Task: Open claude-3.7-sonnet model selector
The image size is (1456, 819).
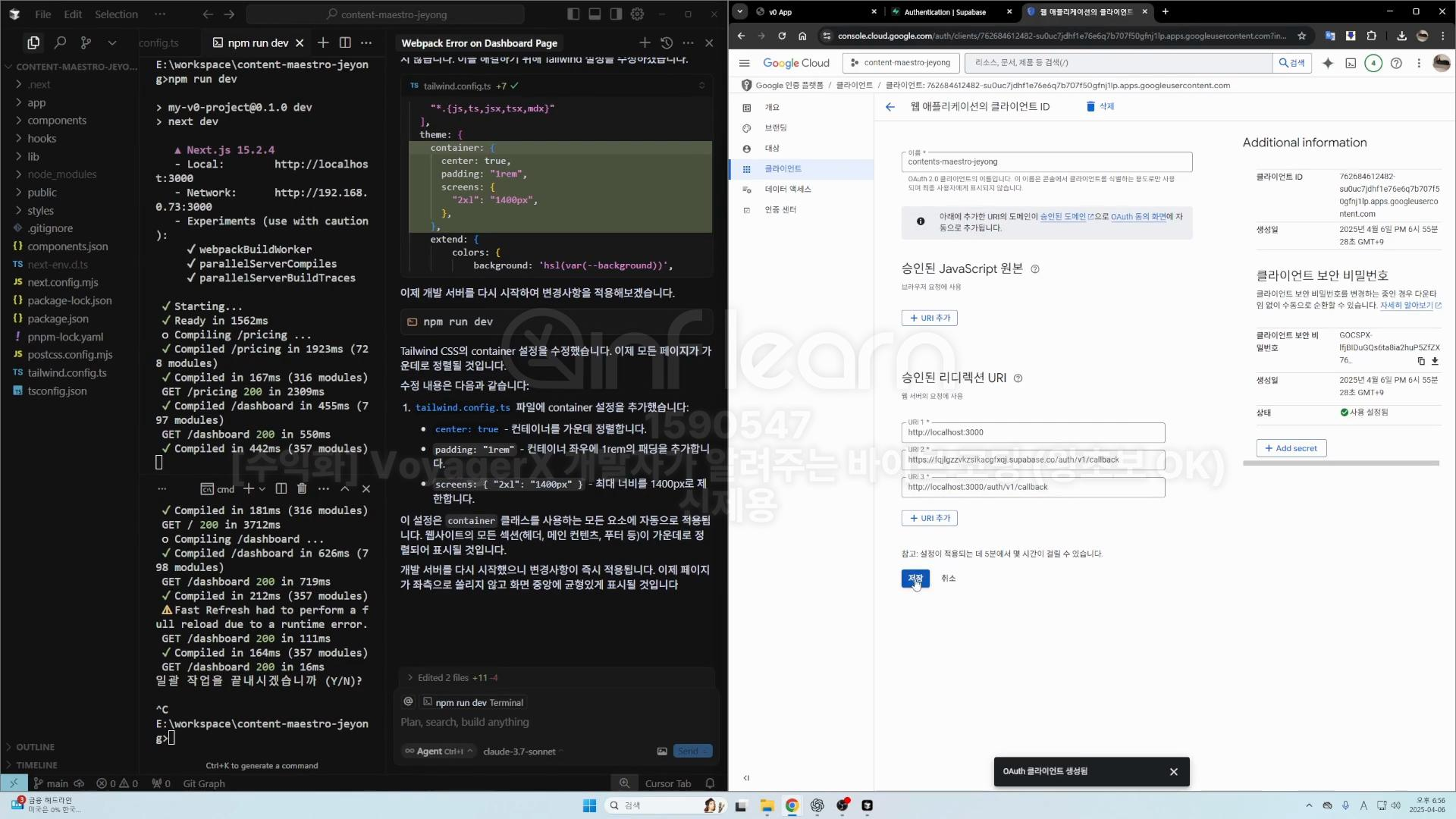Action: tap(522, 752)
